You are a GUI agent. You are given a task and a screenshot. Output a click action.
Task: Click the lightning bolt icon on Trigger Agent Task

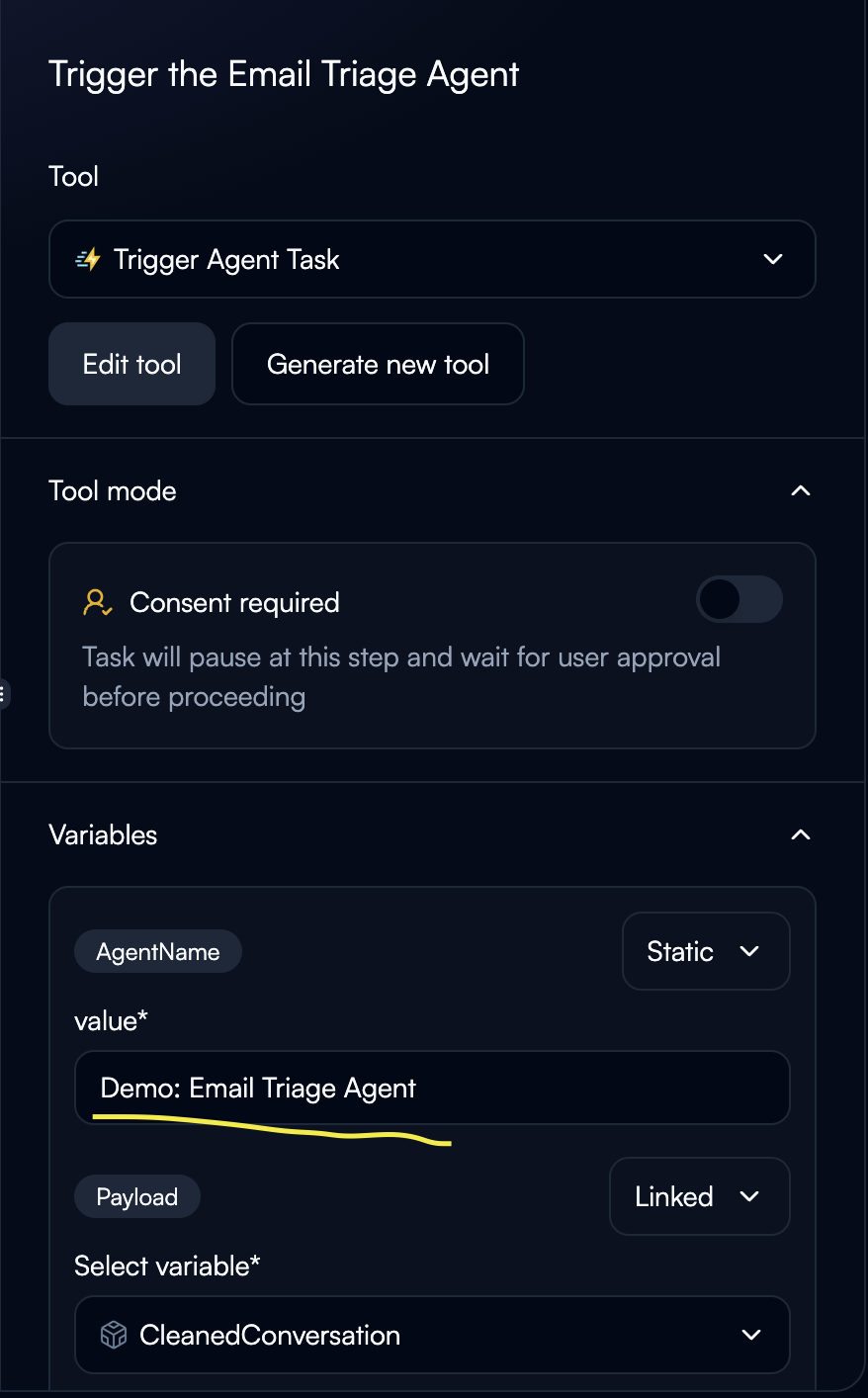coord(88,259)
